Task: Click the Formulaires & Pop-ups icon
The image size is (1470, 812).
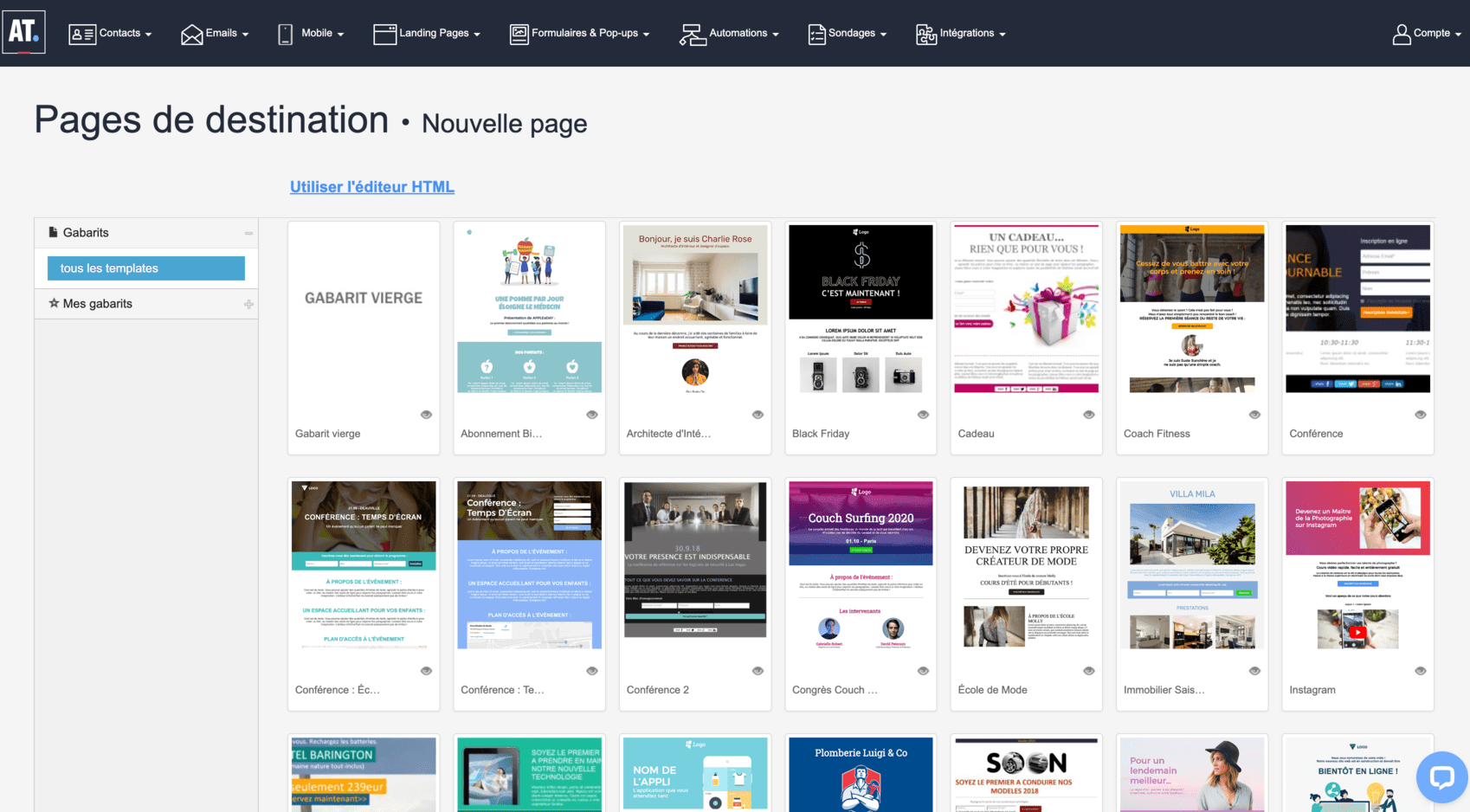Action: (x=519, y=34)
